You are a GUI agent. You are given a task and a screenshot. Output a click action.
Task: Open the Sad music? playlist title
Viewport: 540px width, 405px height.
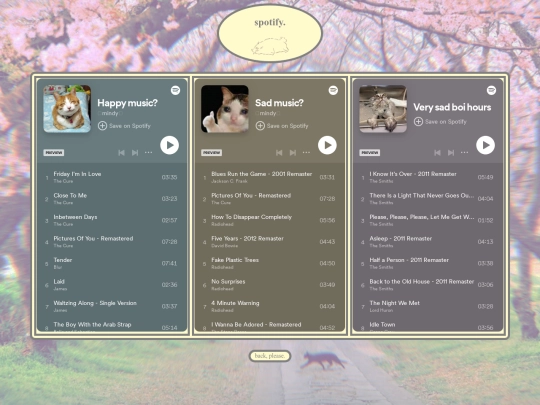coord(279,103)
